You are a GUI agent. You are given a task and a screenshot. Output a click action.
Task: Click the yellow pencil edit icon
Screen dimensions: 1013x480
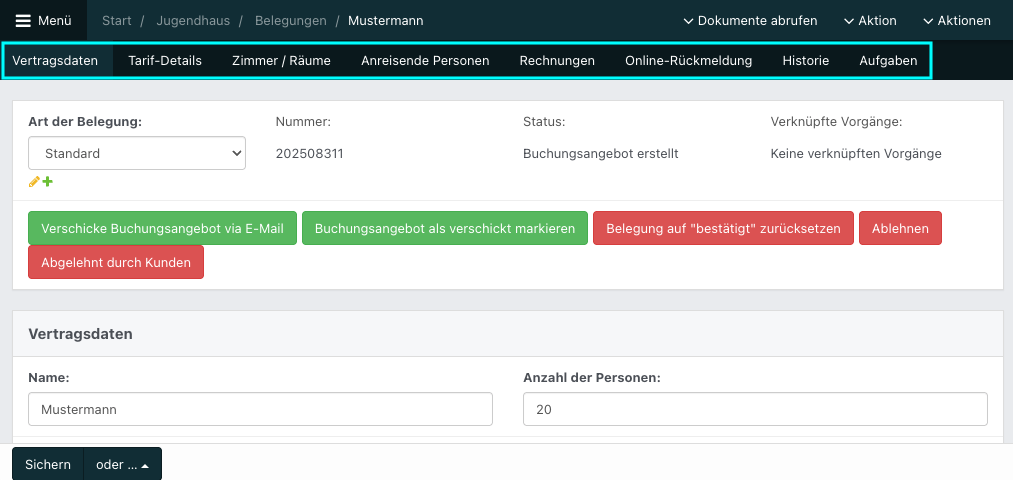tap(34, 182)
